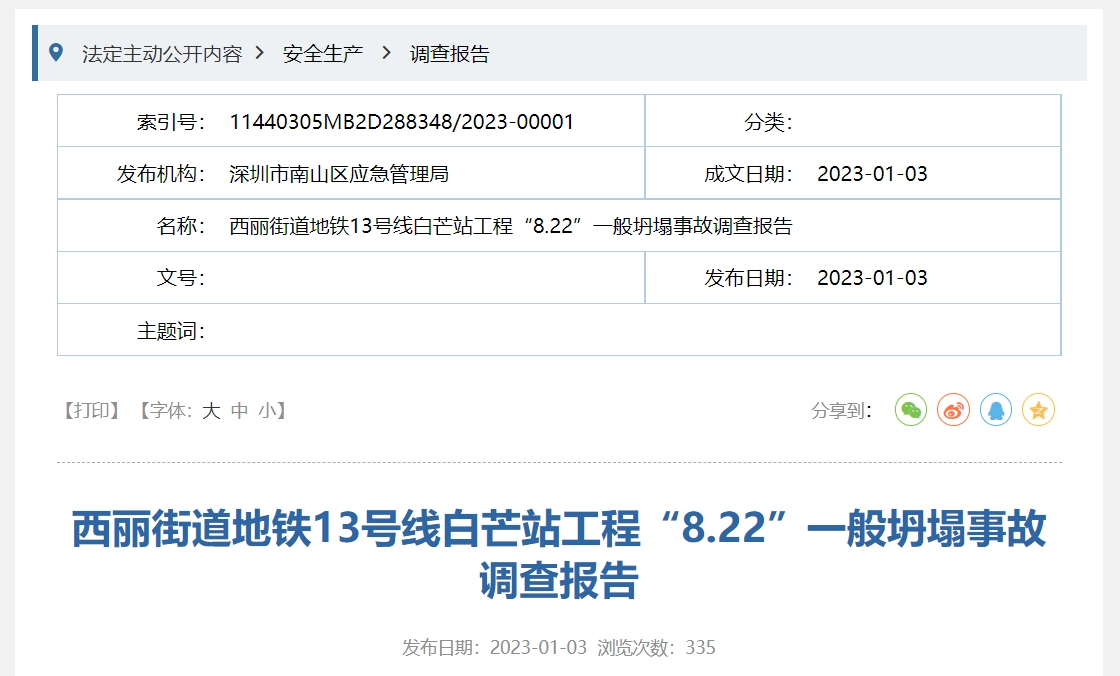
Task: Click the 打印 print link
Action: tap(92, 410)
